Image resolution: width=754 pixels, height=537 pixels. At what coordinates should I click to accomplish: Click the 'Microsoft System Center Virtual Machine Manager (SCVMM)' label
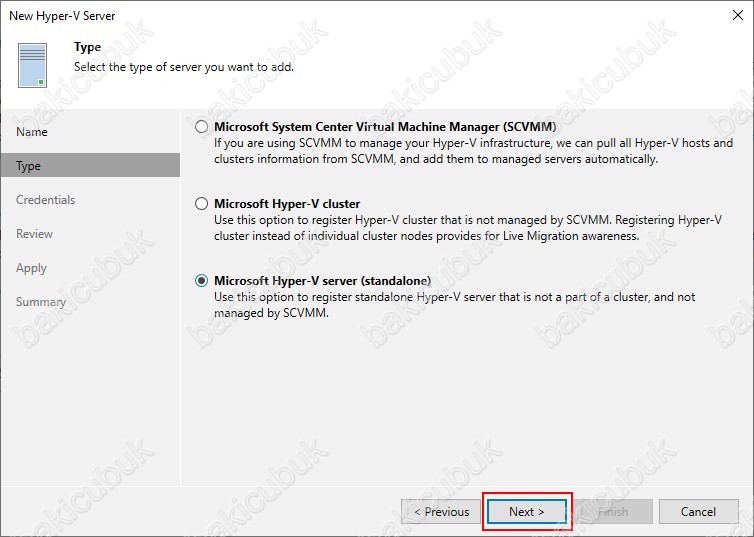click(x=385, y=127)
